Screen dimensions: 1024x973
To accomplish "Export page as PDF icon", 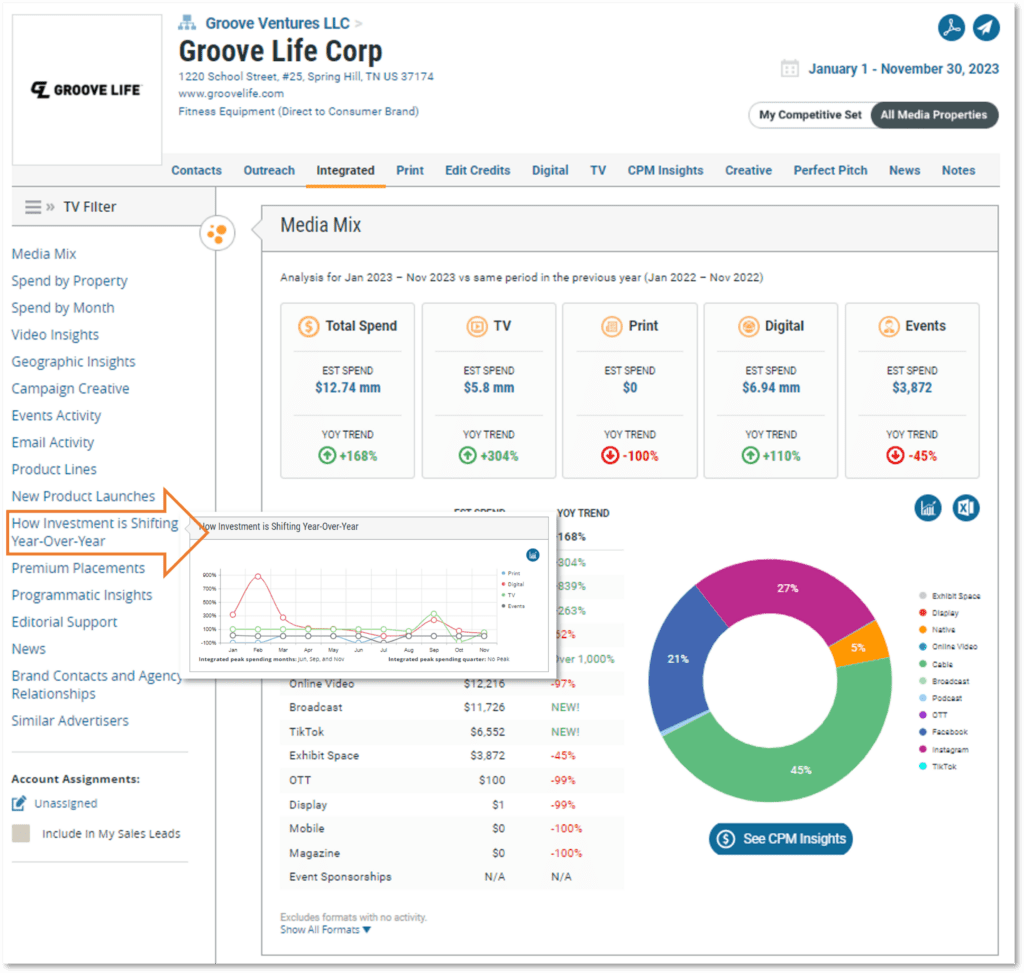I will [x=951, y=27].
